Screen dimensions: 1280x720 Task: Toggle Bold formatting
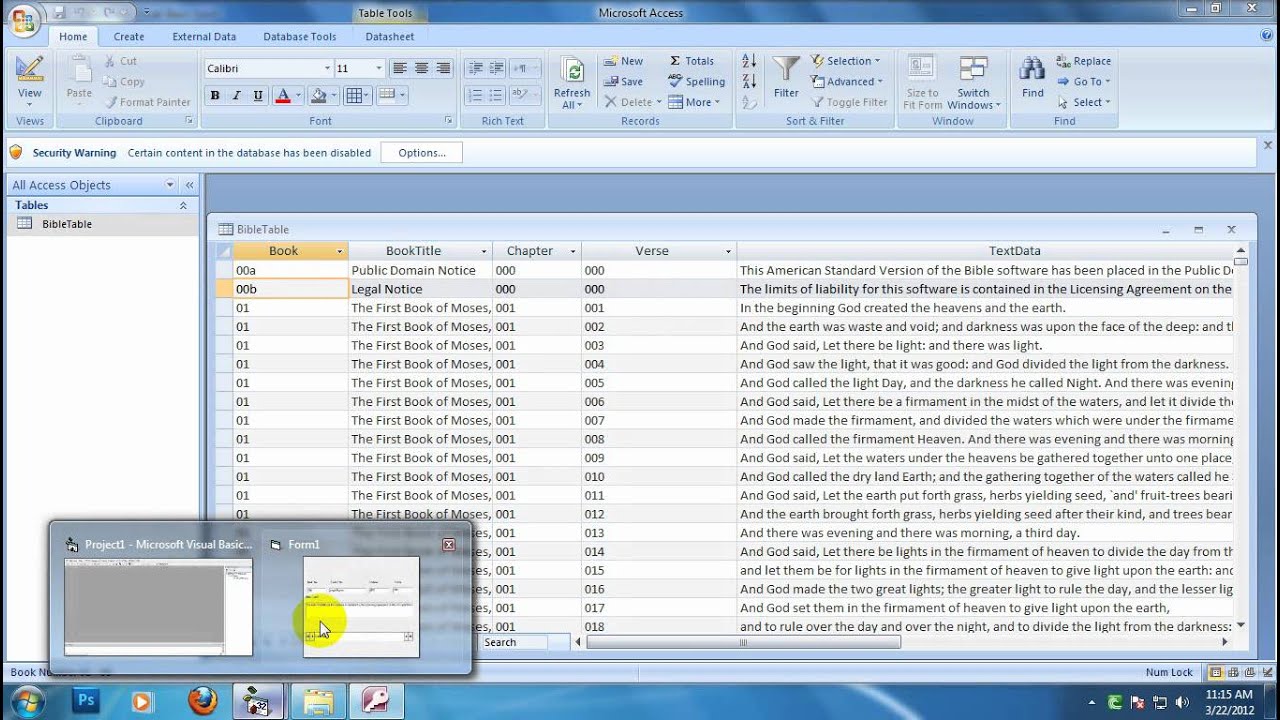point(214,96)
